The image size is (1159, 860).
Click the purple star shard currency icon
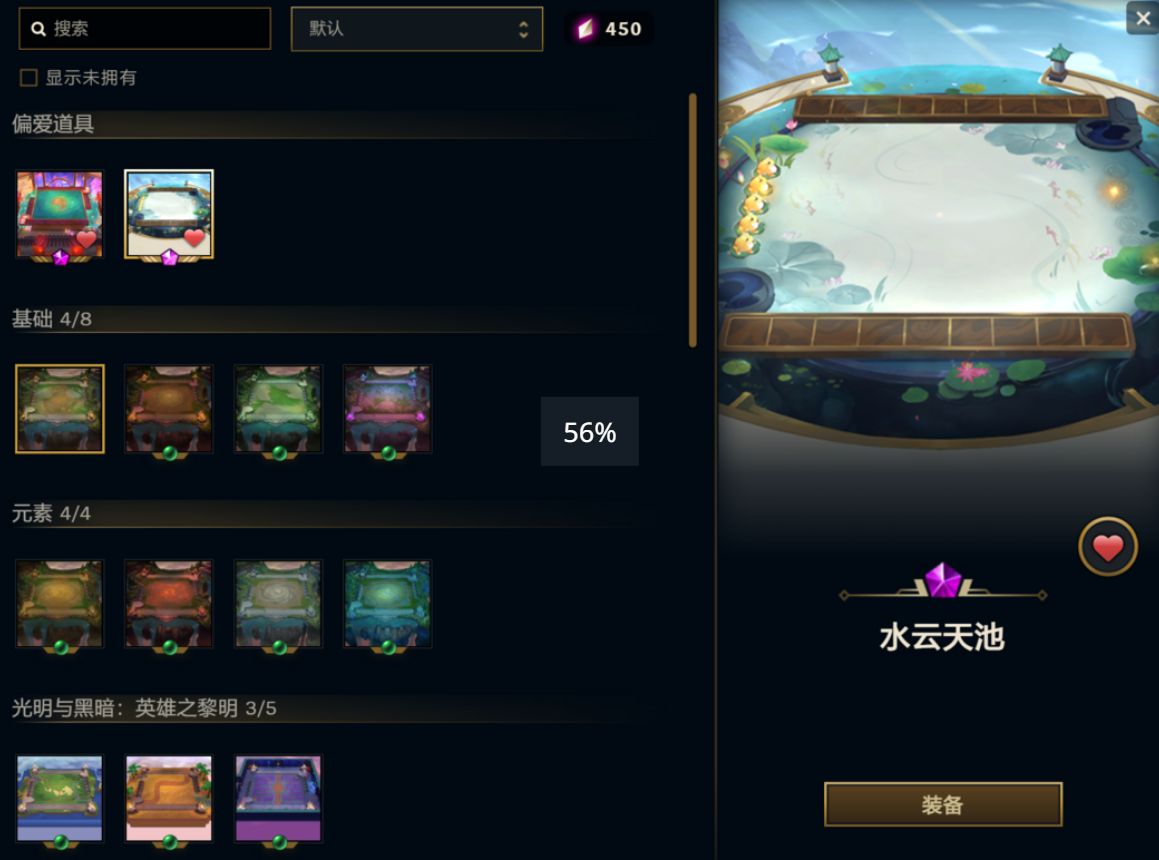(585, 29)
